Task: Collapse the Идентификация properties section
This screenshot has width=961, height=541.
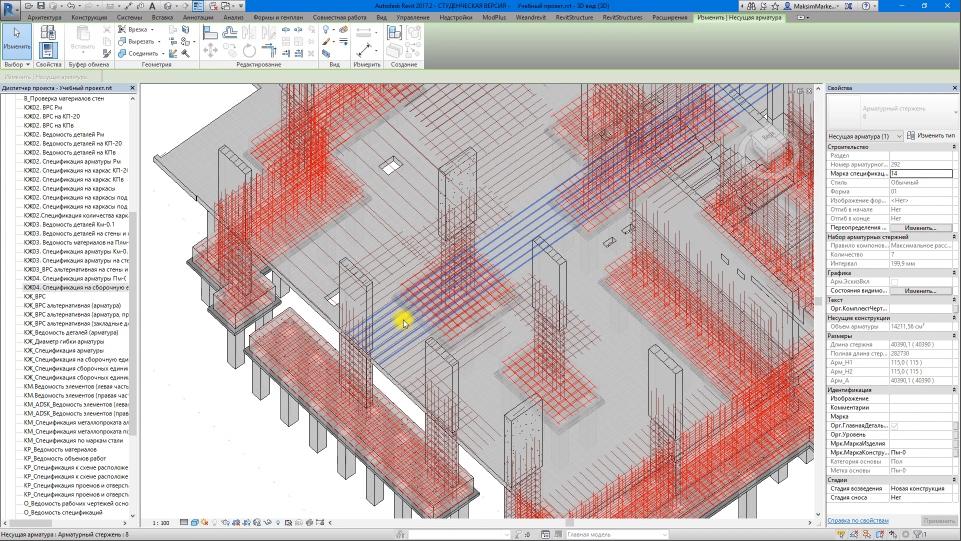Action: point(954,390)
